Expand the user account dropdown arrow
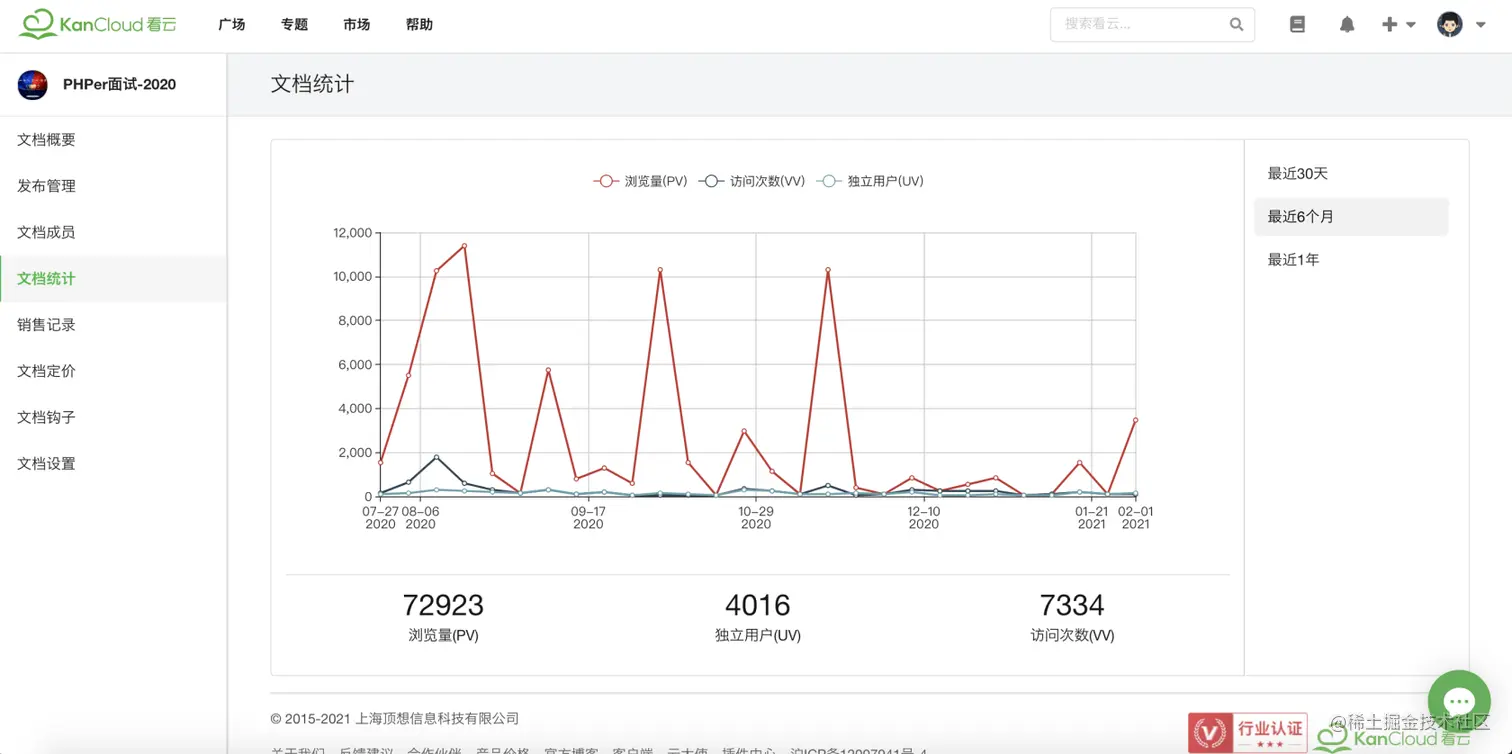 1481,24
